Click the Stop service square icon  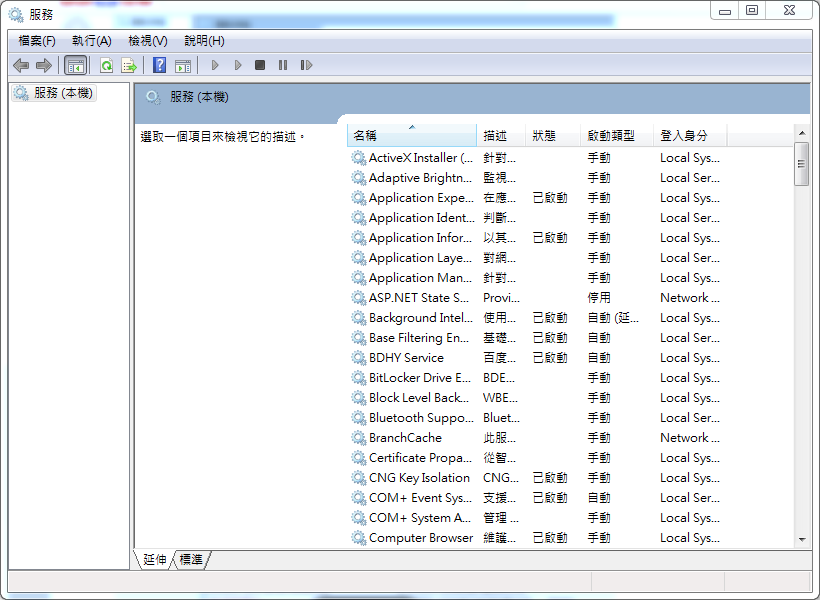(260, 65)
